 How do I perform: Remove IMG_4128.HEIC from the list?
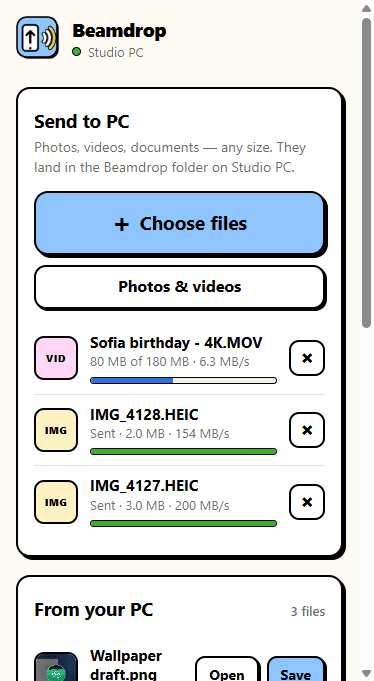point(307,430)
